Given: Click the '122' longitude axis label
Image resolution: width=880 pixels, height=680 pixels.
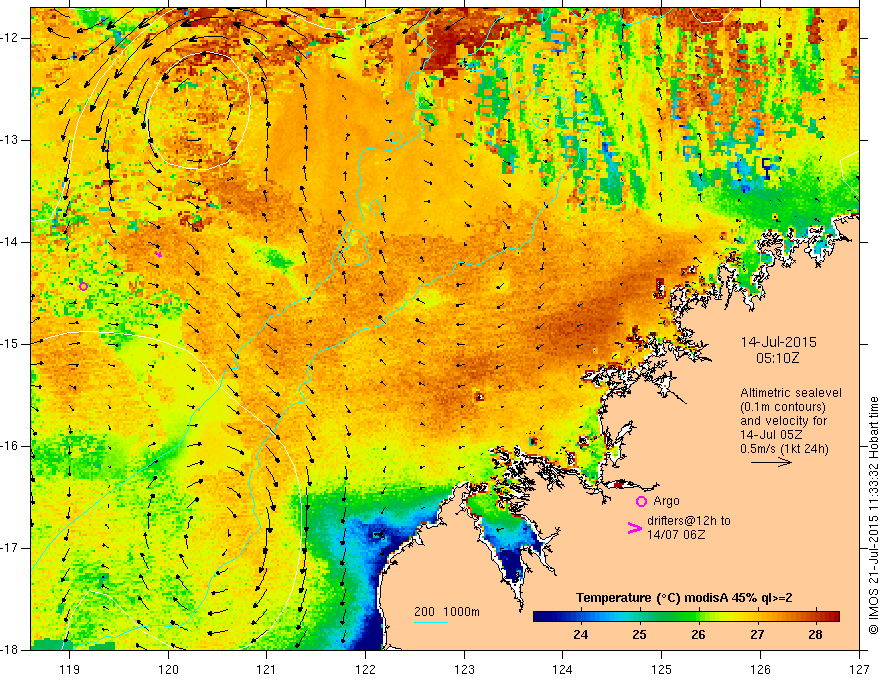Looking at the screenshot, I should [x=365, y=669].
